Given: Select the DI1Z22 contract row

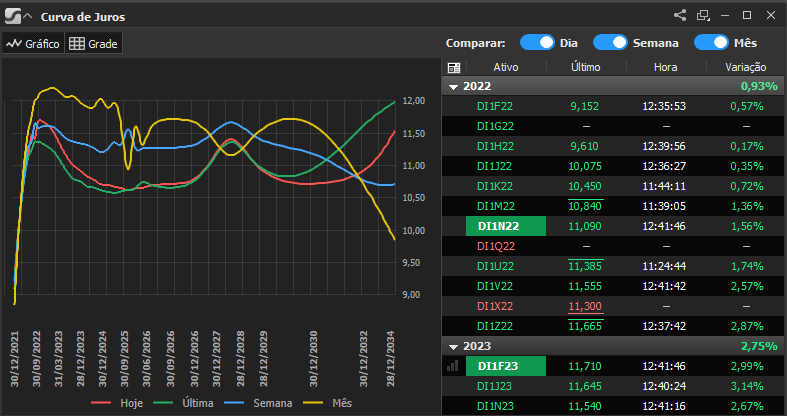Looking at the screenshot, I should pyautogui.click(x=494, y=325).
